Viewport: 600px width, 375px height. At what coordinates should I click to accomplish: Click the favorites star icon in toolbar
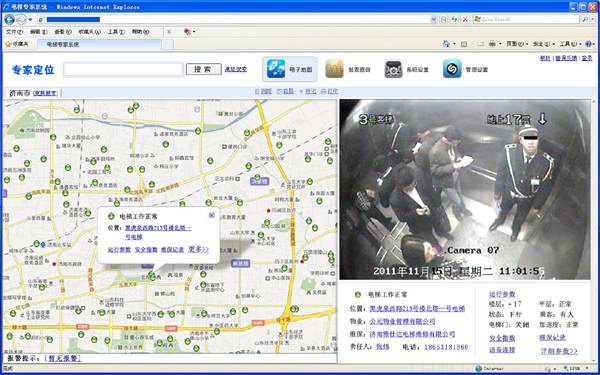8,44
